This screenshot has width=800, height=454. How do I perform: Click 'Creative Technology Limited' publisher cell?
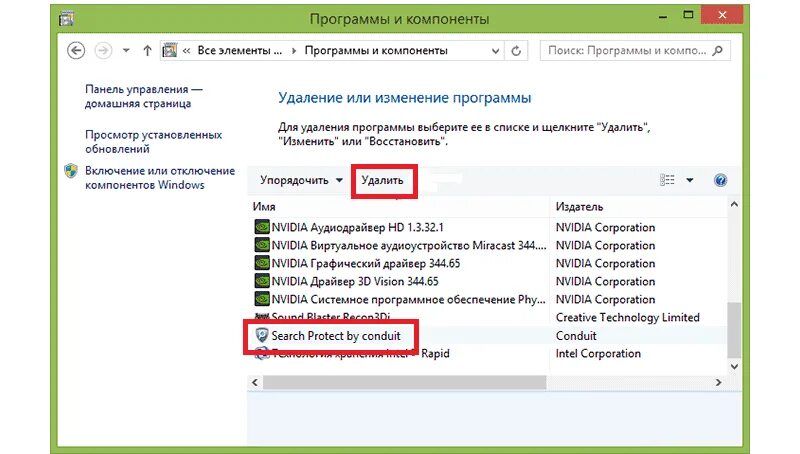pyautogui.click(x=628, y=317)
